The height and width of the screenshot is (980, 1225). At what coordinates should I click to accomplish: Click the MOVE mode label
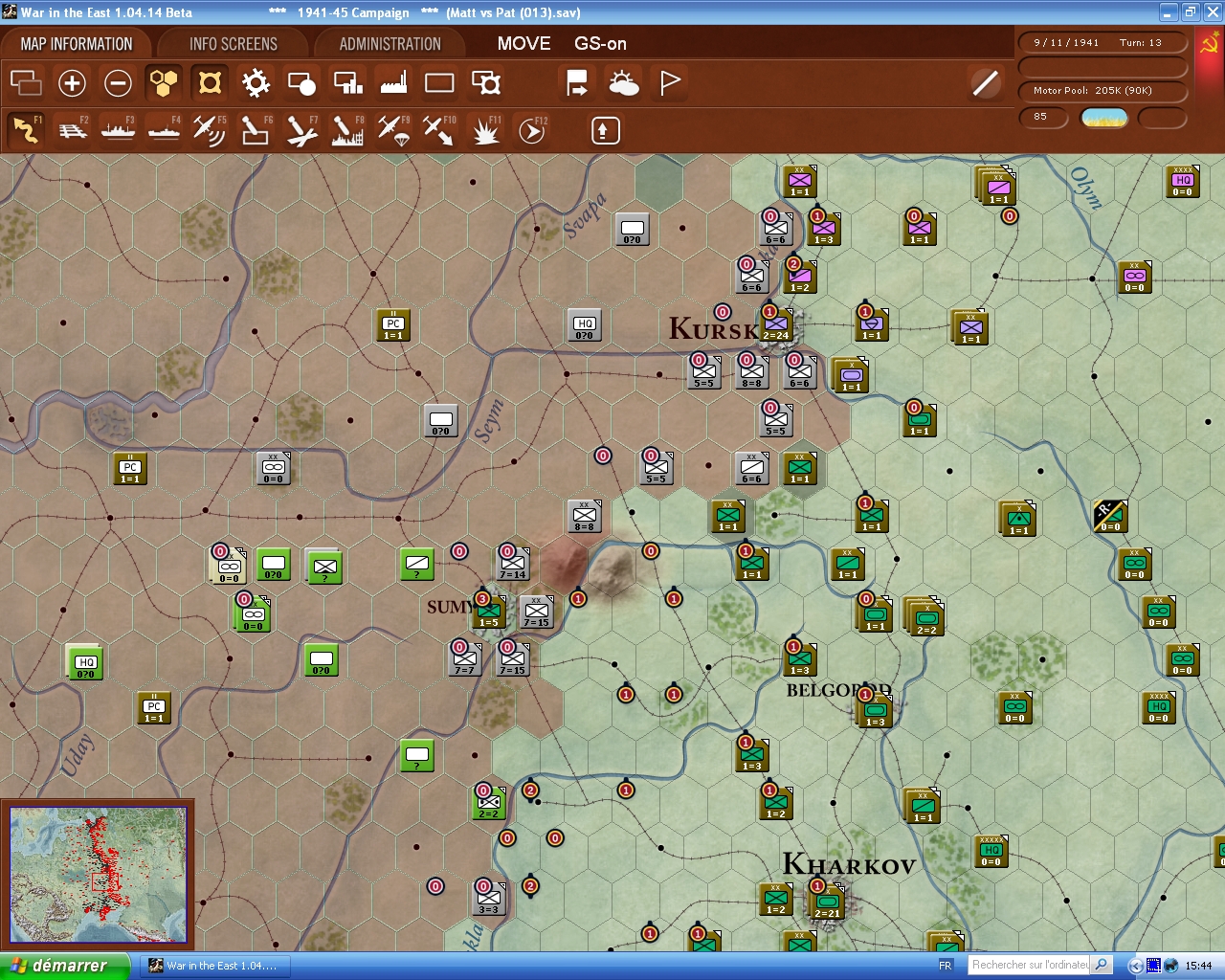pos(523,44)
